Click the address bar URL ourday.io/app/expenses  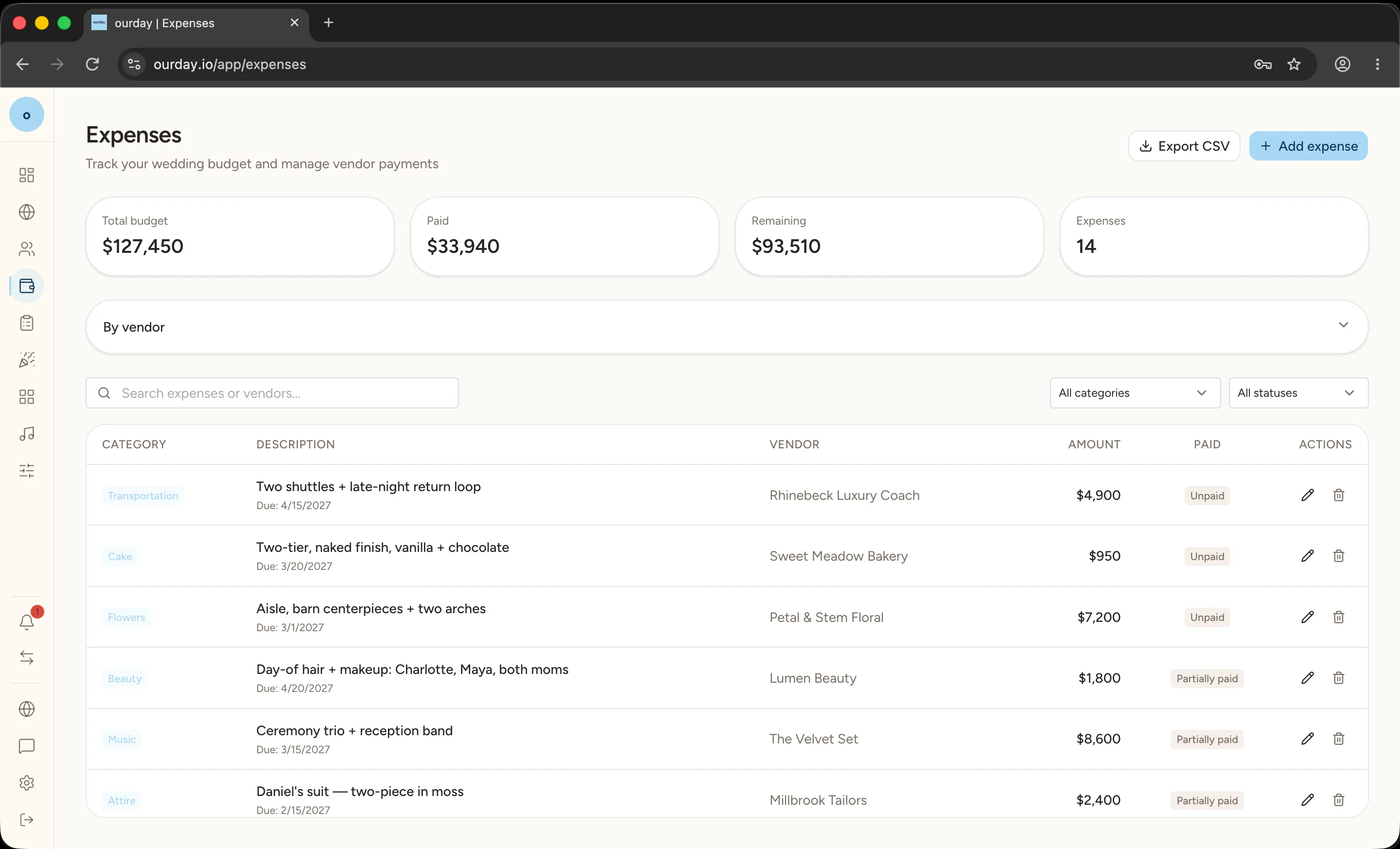click(229, 64)
